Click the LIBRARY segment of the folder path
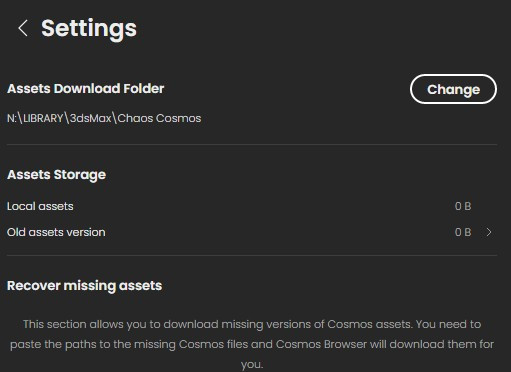The image size is (511, 372). pos(43,118)
